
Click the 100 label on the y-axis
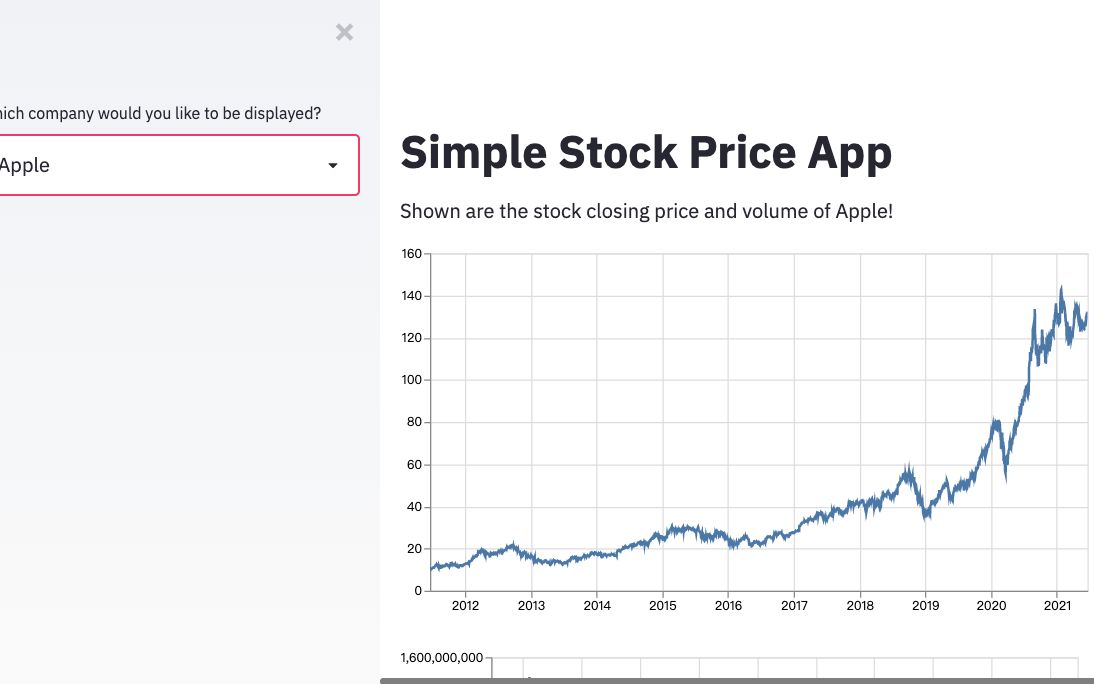tap(411, 380)
